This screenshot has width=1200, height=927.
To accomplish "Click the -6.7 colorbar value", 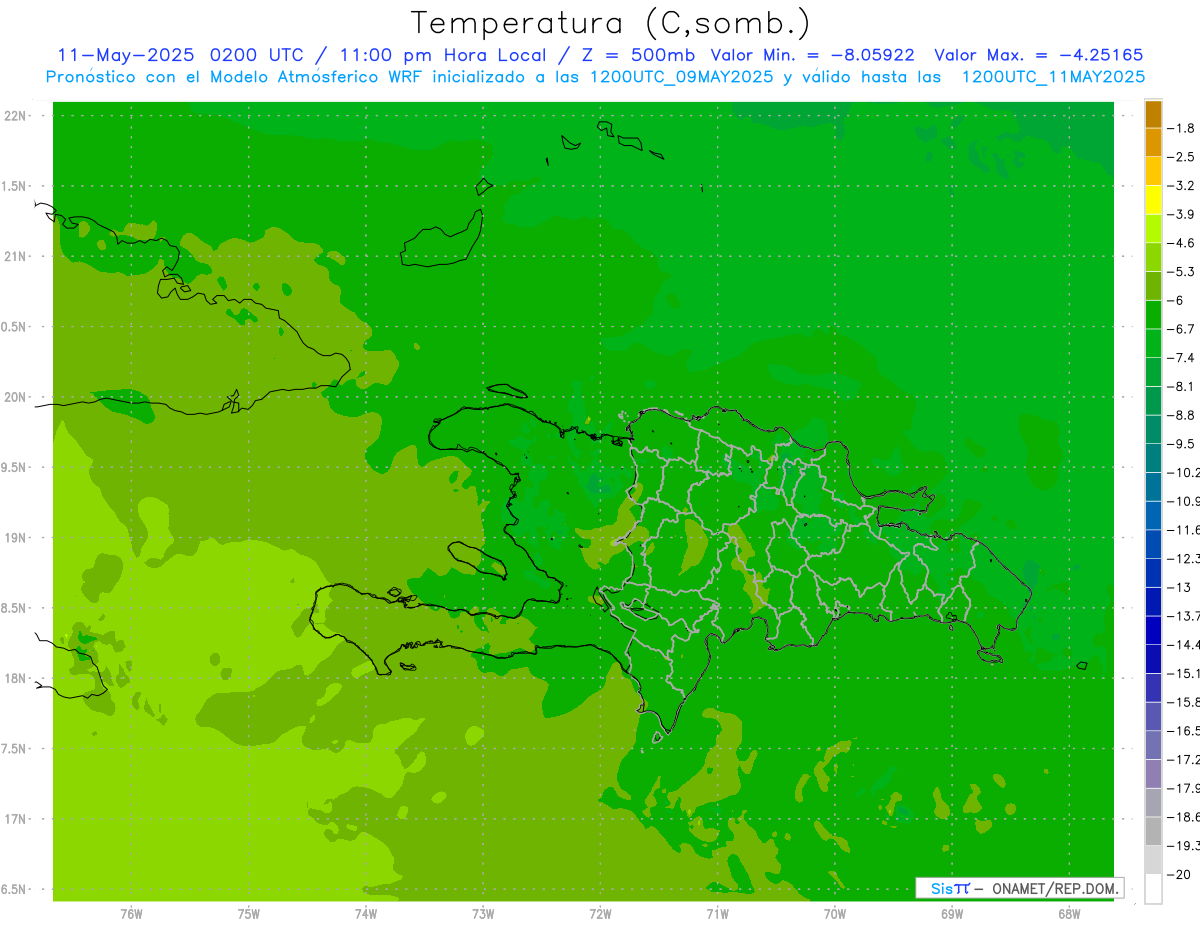I will [1181, 329].
